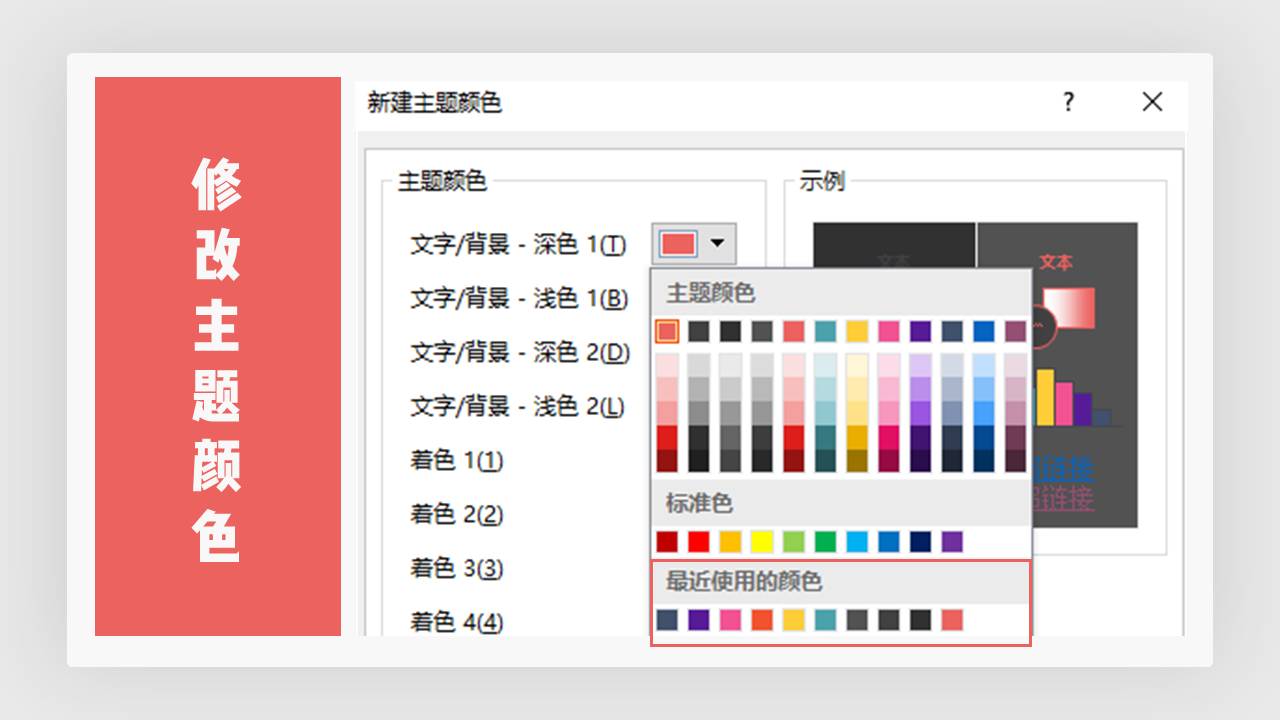Select the dark red standard color
Image resolution: width=1280 pixels, height=720 pixels.
tap(666, 538)
